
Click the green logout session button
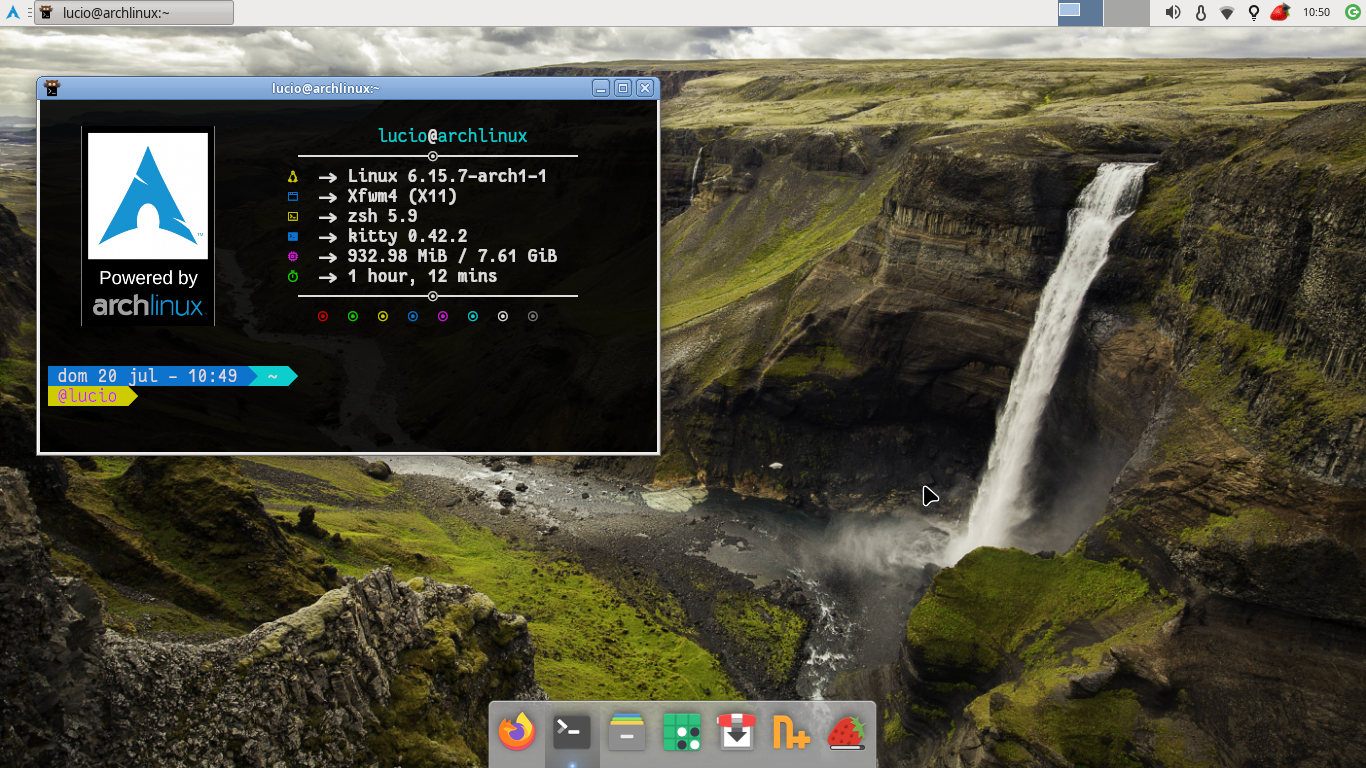click(1352, 13)
